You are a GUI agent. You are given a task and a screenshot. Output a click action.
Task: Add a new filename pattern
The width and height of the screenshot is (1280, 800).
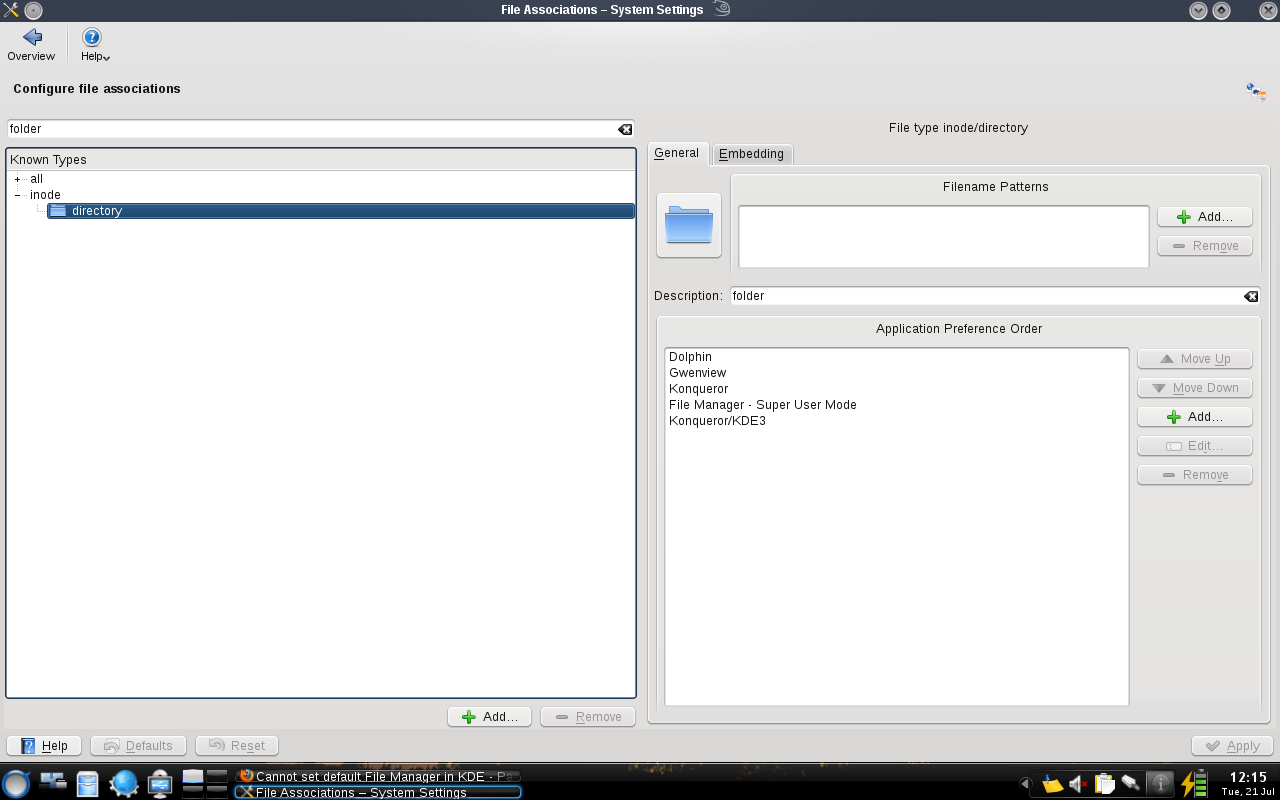point(1205,217)
